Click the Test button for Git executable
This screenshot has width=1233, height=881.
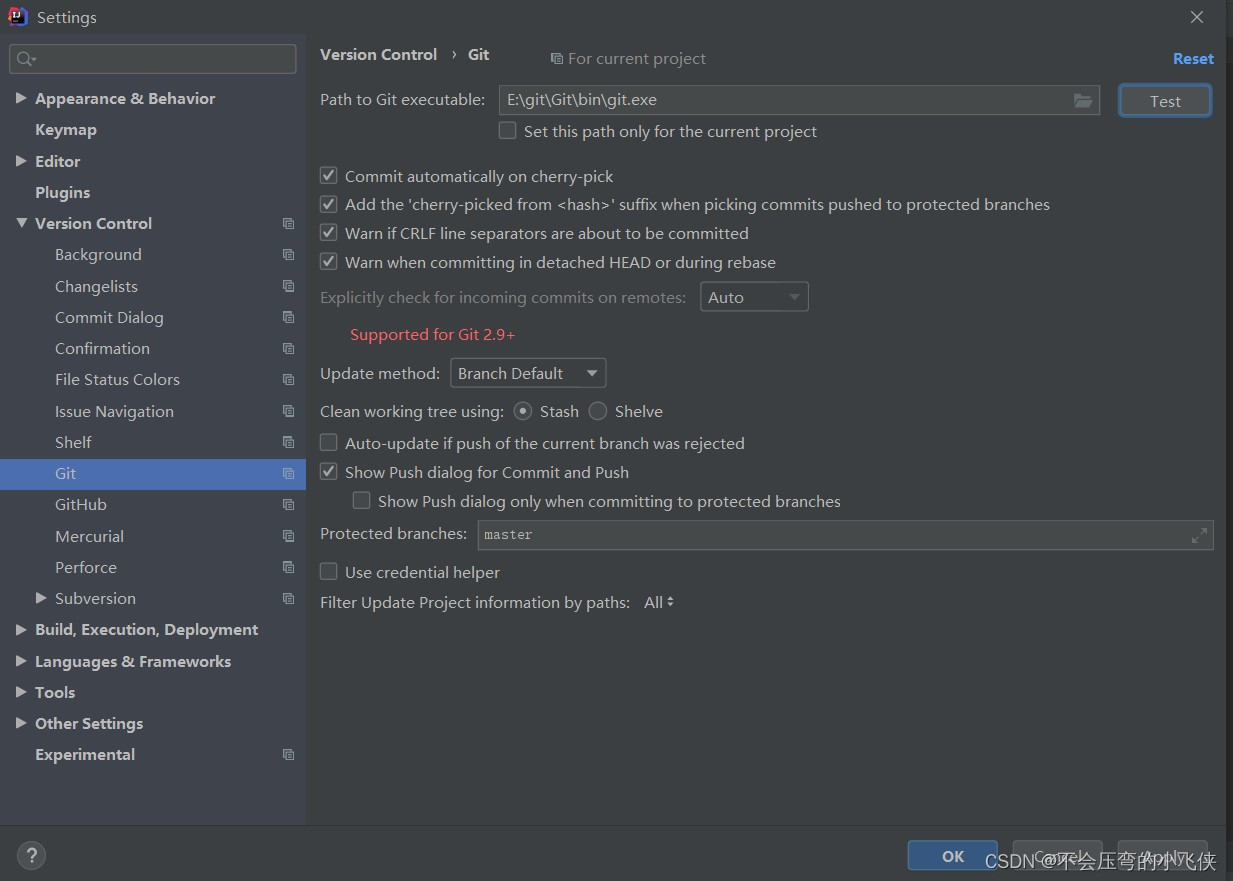pyautogui.click(x=1165, y=101)
